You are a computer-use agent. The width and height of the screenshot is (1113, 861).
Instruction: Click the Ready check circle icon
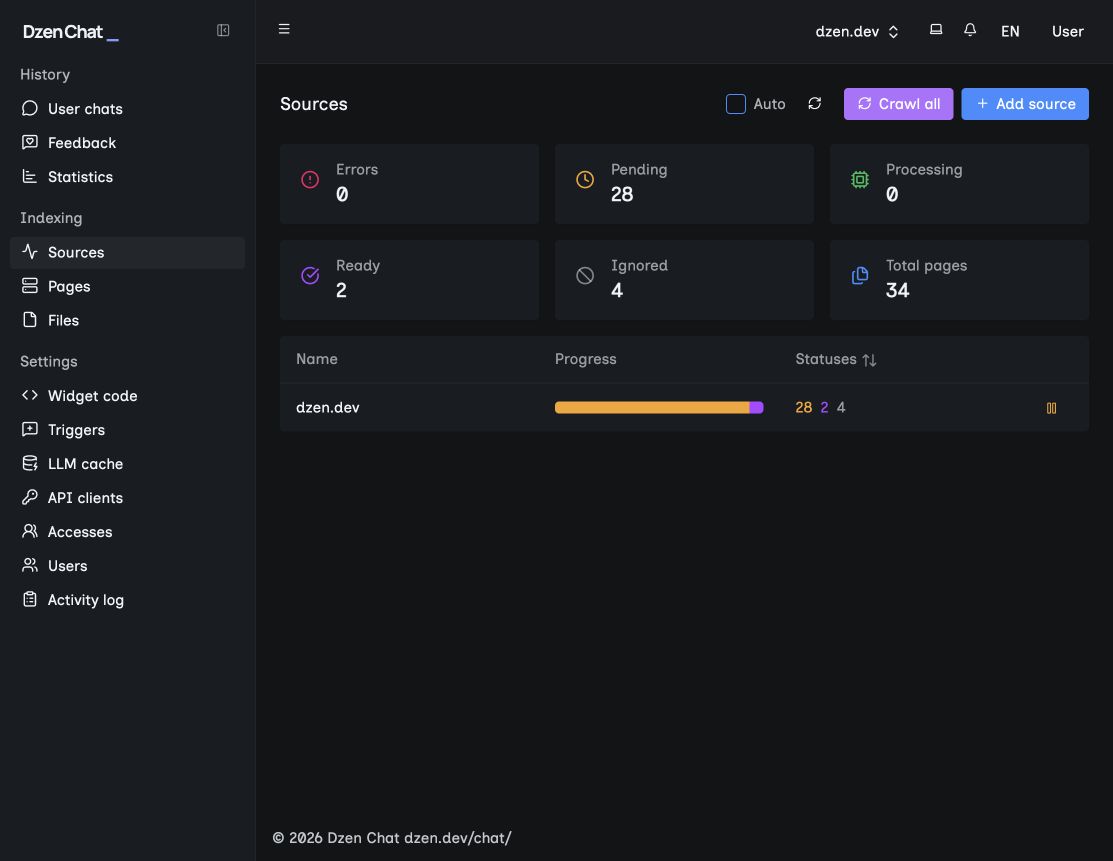310,275
